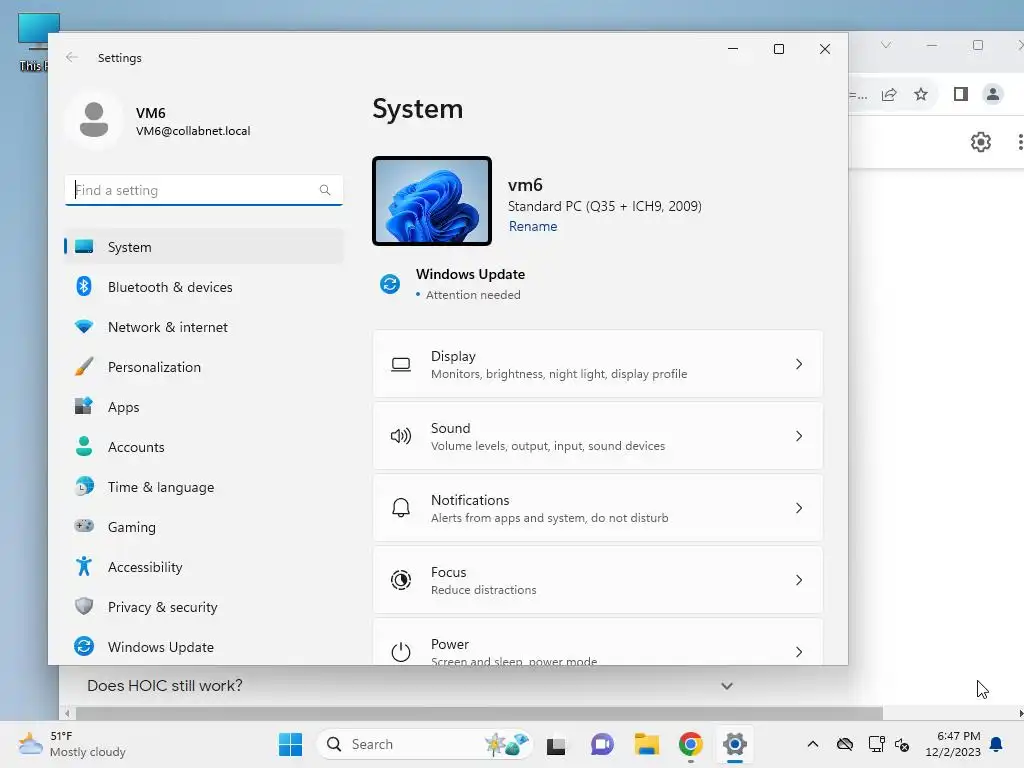The width and height of the screenshot is (1024, 768).
Task: Click the Accessibility figure icon
Action: 84,566
